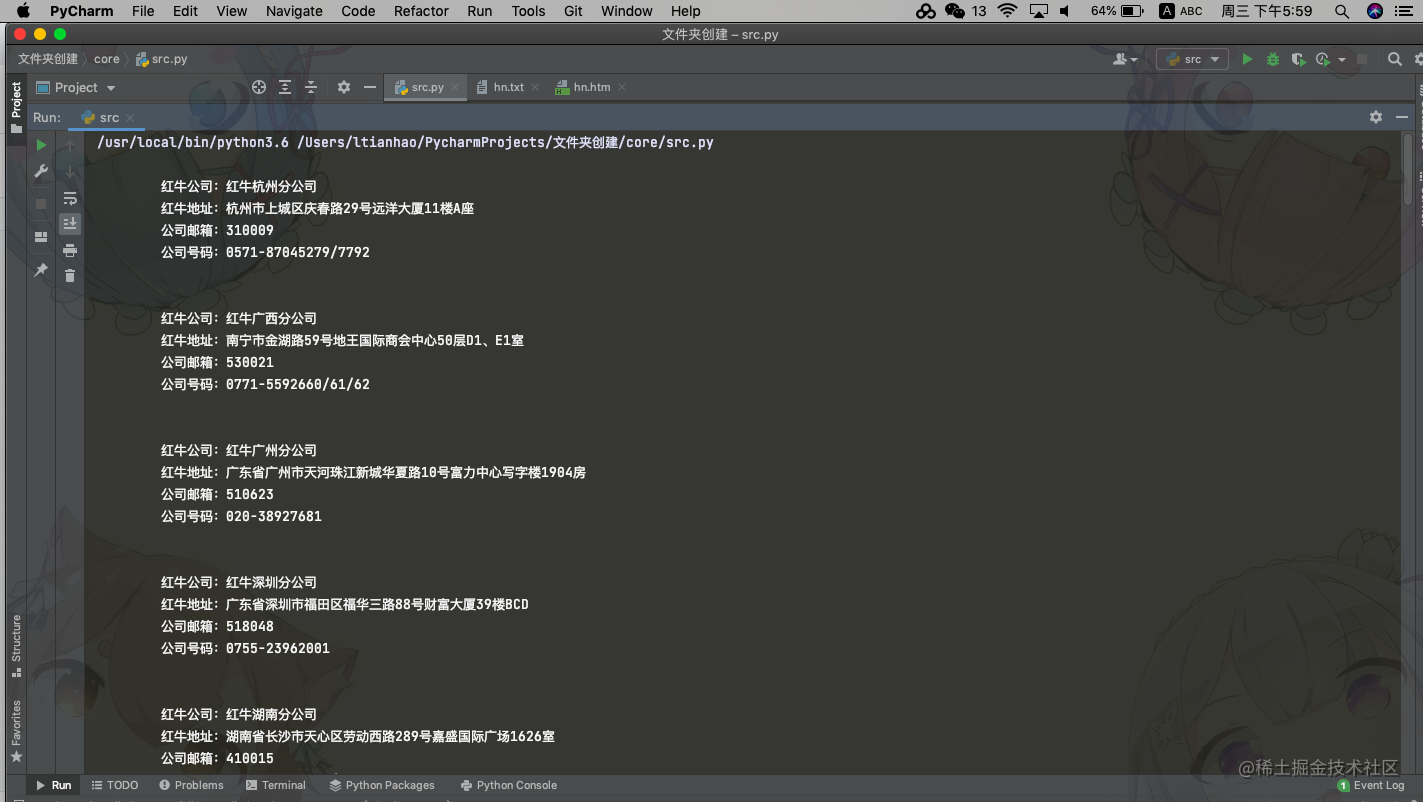Close the hn.htm editor tab
Screen dimensions: 1423x802
622,87
